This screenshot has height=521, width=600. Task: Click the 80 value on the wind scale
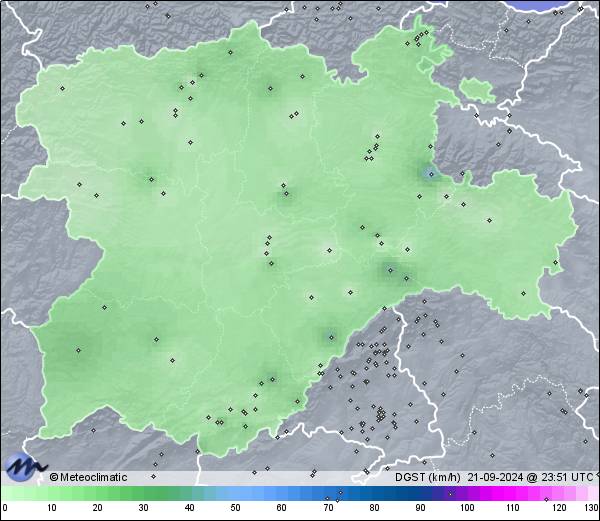(375, 508)
